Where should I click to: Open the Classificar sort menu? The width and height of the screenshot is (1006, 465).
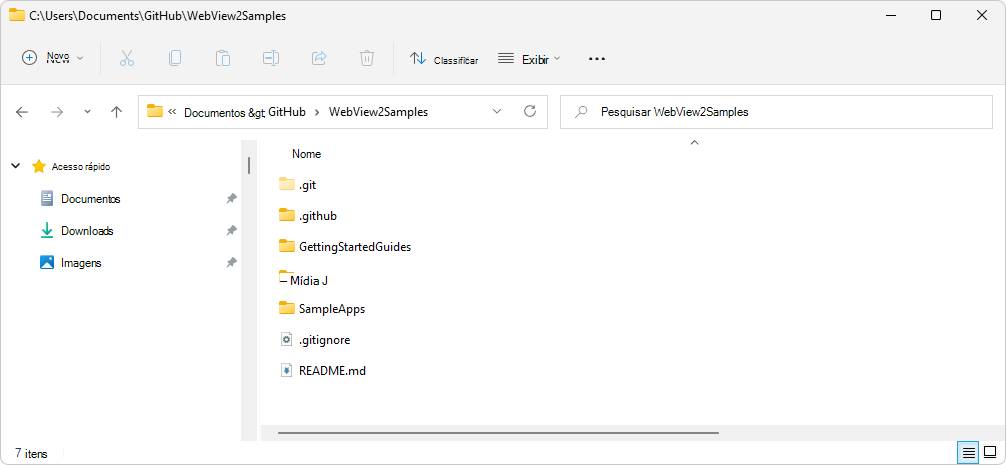(x=444, y=58)
